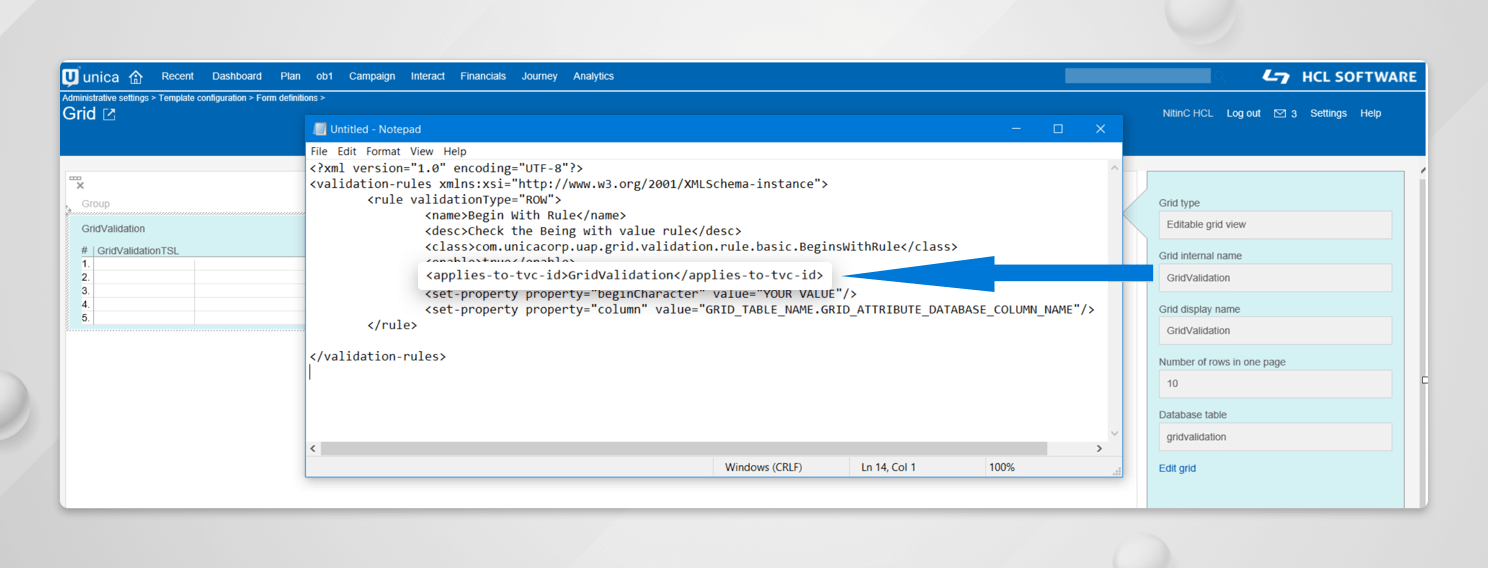Screen dimensions: 1488x568
Task: Click the search magnifier icon
Action: [x=1220, y=76]
